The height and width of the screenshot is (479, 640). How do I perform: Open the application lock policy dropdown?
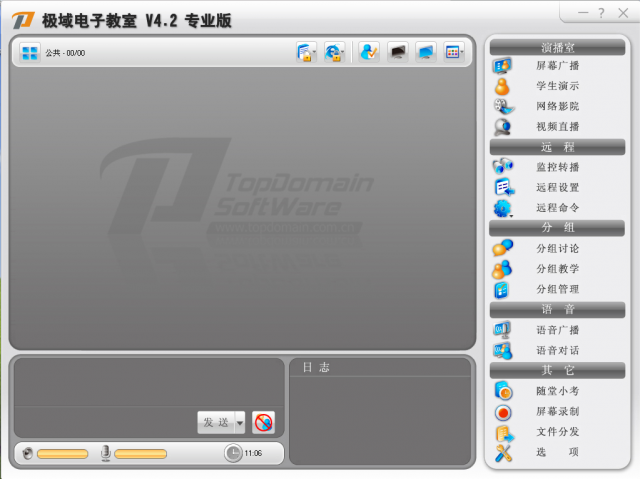coord(307,52)
